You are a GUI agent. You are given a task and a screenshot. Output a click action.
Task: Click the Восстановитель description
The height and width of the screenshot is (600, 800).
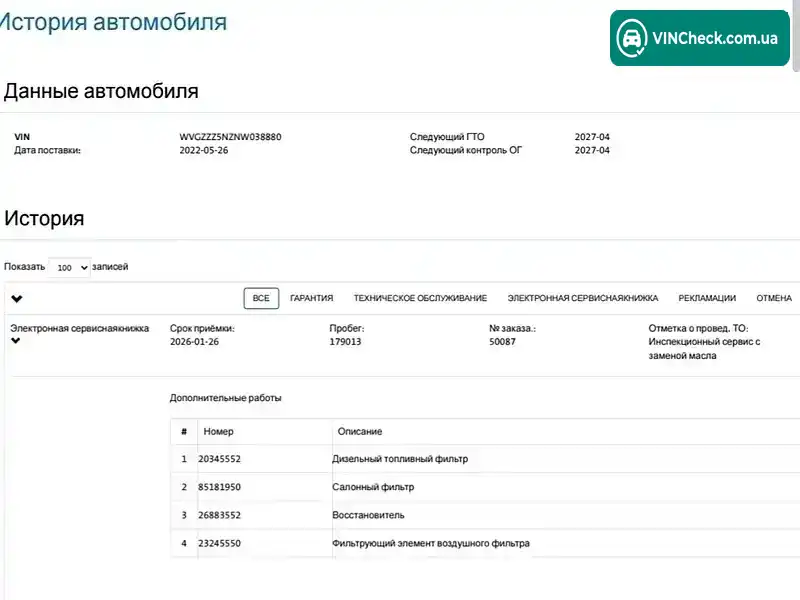[368, 515]
